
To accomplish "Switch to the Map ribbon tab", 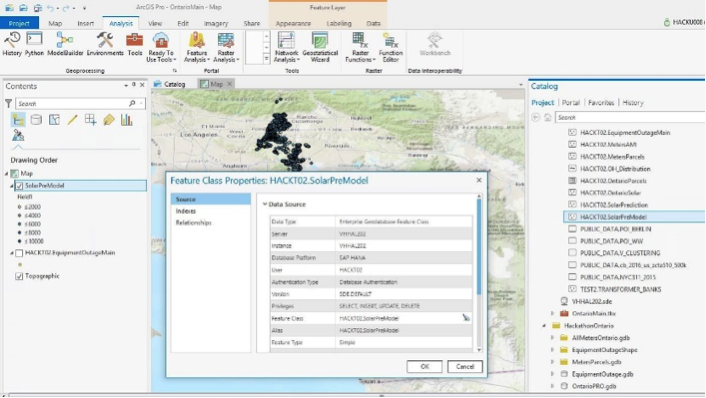I will 55,23.
